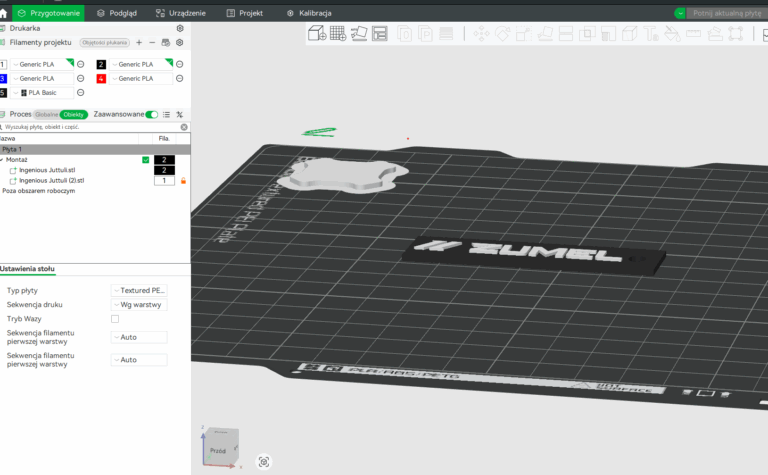
Task: Remove last filament with minus icon
Action: point(152,43)
